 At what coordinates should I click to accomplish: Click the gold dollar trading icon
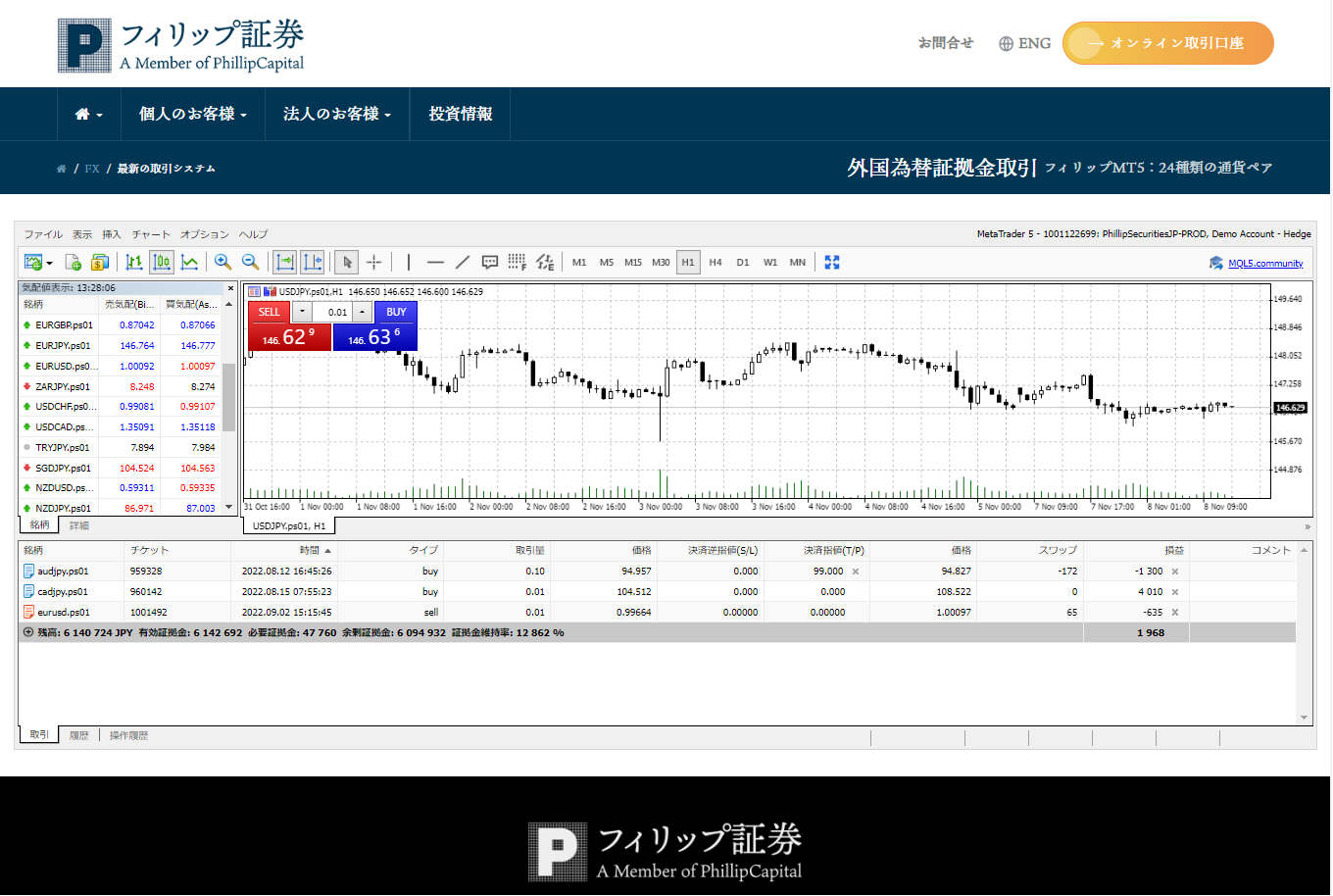[x=99, y=262]
